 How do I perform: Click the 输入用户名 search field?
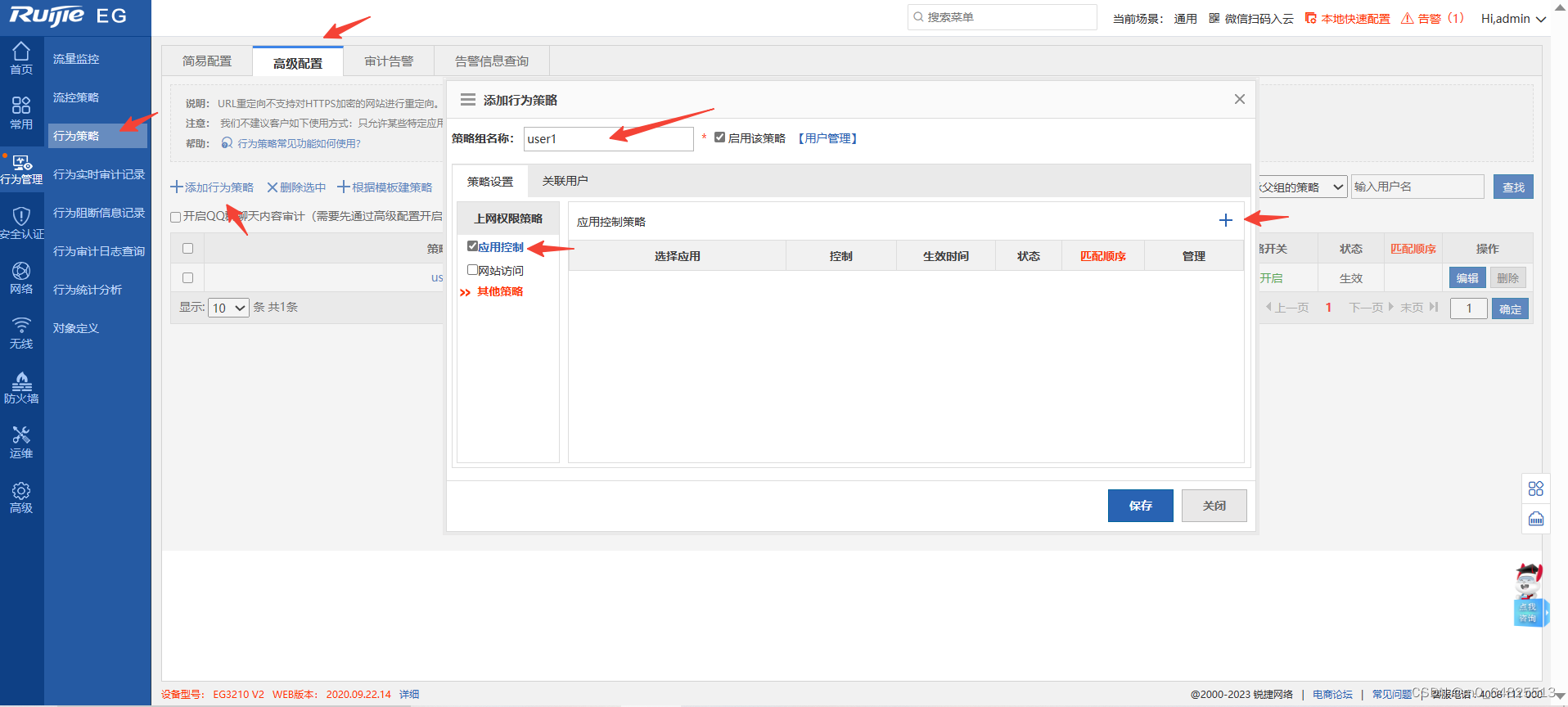(1417, 187)
